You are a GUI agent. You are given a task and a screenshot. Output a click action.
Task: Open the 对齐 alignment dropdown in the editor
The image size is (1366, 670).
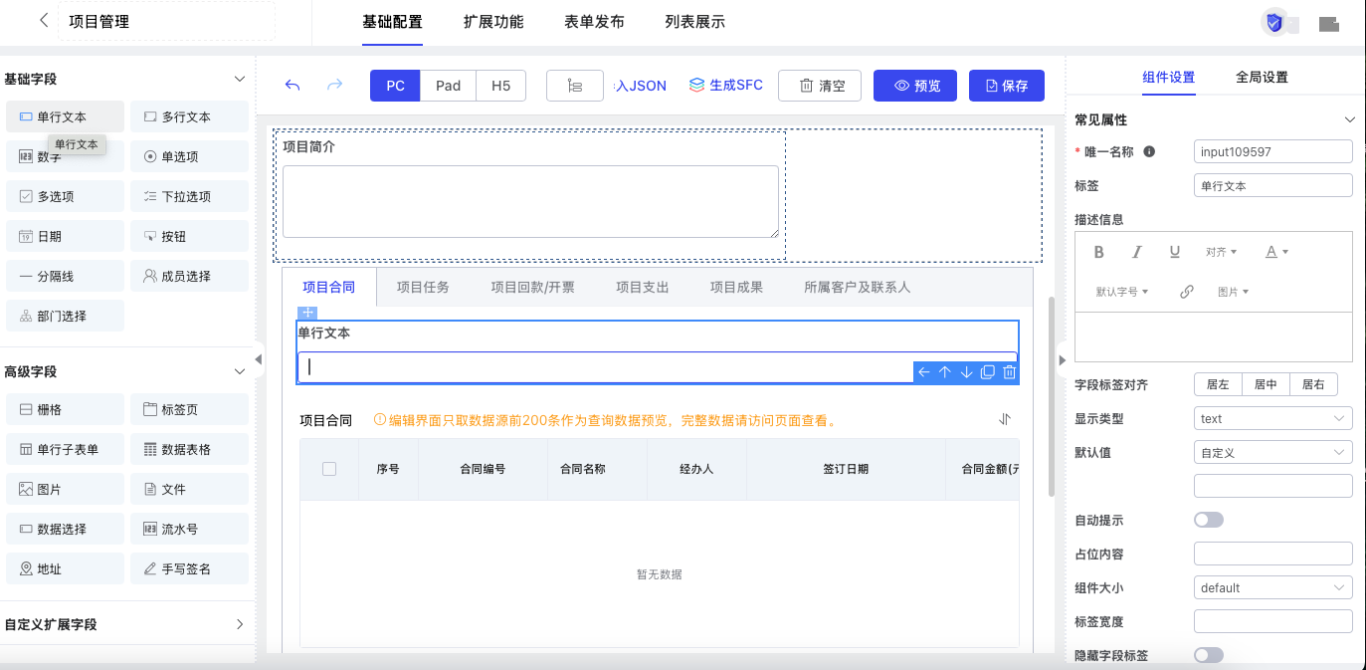tap(1221, 252)
